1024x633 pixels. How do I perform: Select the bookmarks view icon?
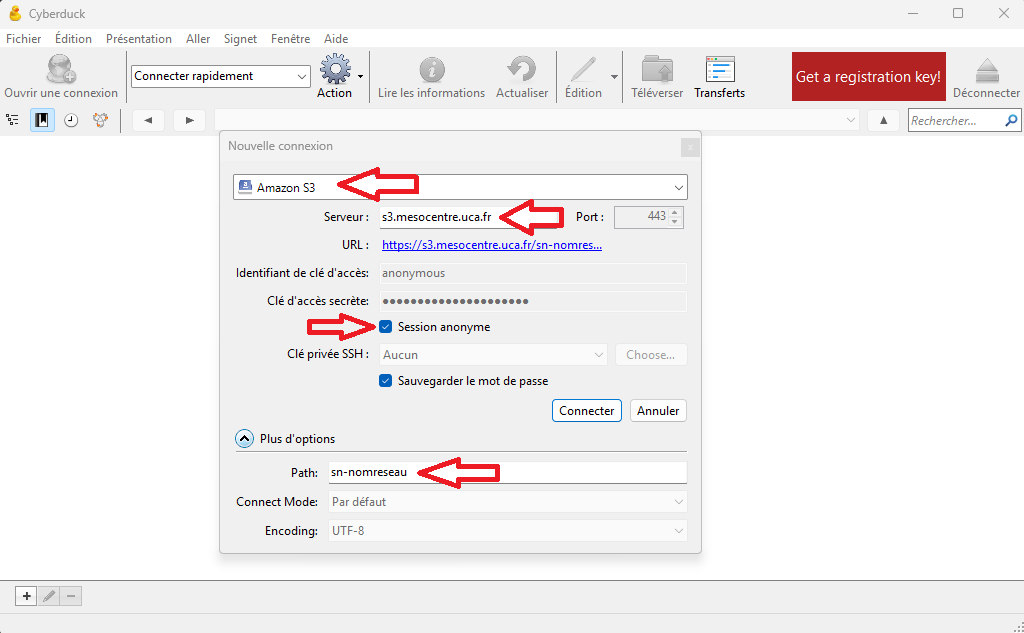click(42, 120)
